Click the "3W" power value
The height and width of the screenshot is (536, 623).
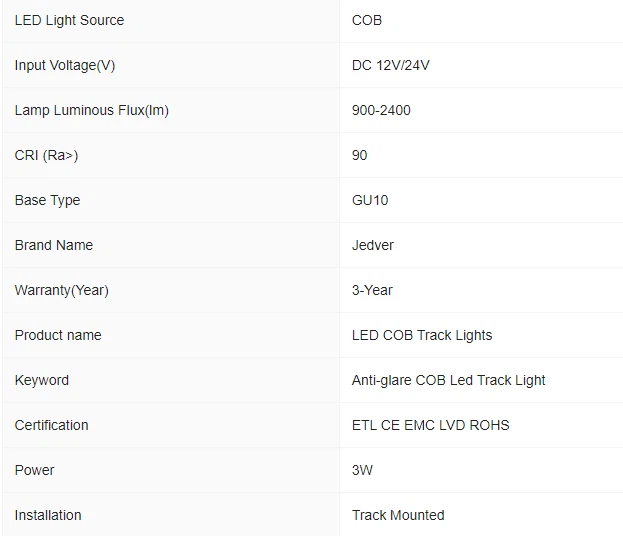tap(362, 470)
